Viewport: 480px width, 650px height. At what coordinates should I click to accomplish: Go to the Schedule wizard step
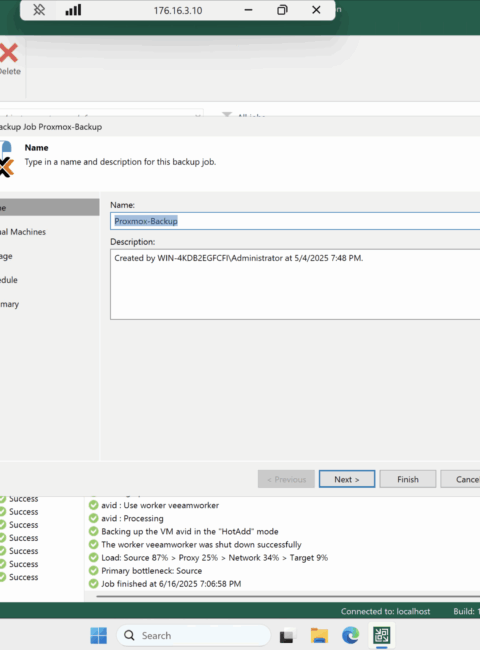coord(9,280)
